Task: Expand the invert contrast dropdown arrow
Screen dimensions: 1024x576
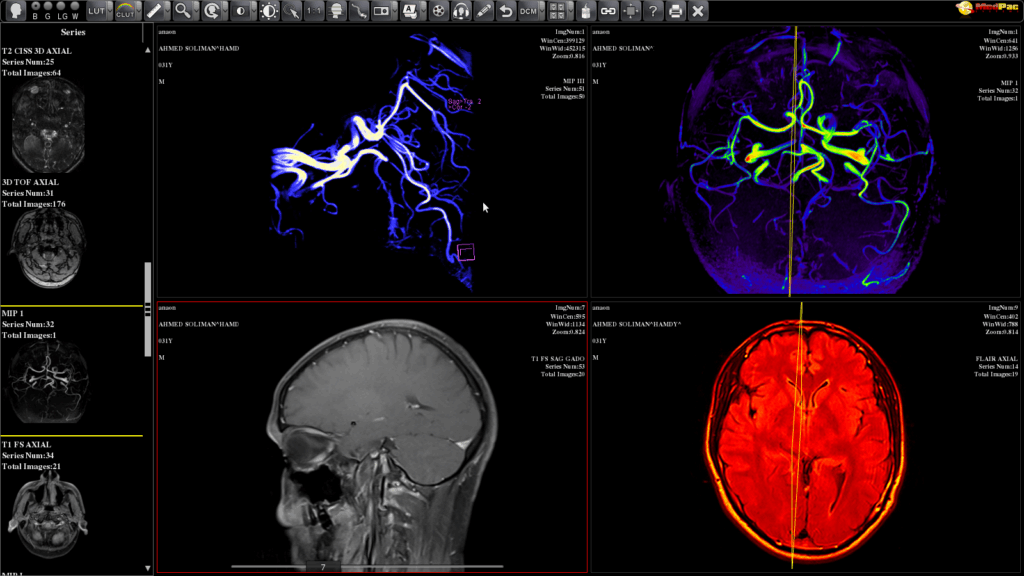Action: (x=253, y=11)
